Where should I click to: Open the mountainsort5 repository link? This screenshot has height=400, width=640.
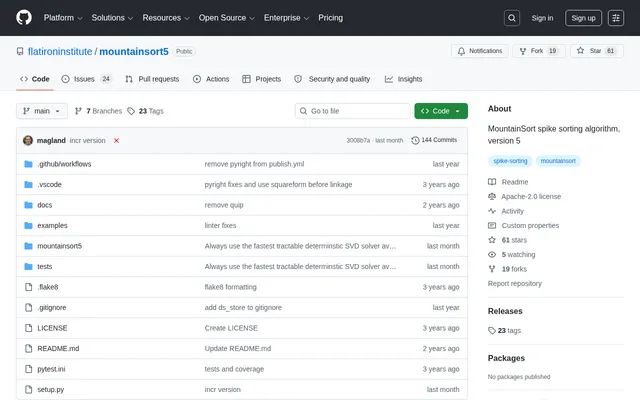point(134,51)
